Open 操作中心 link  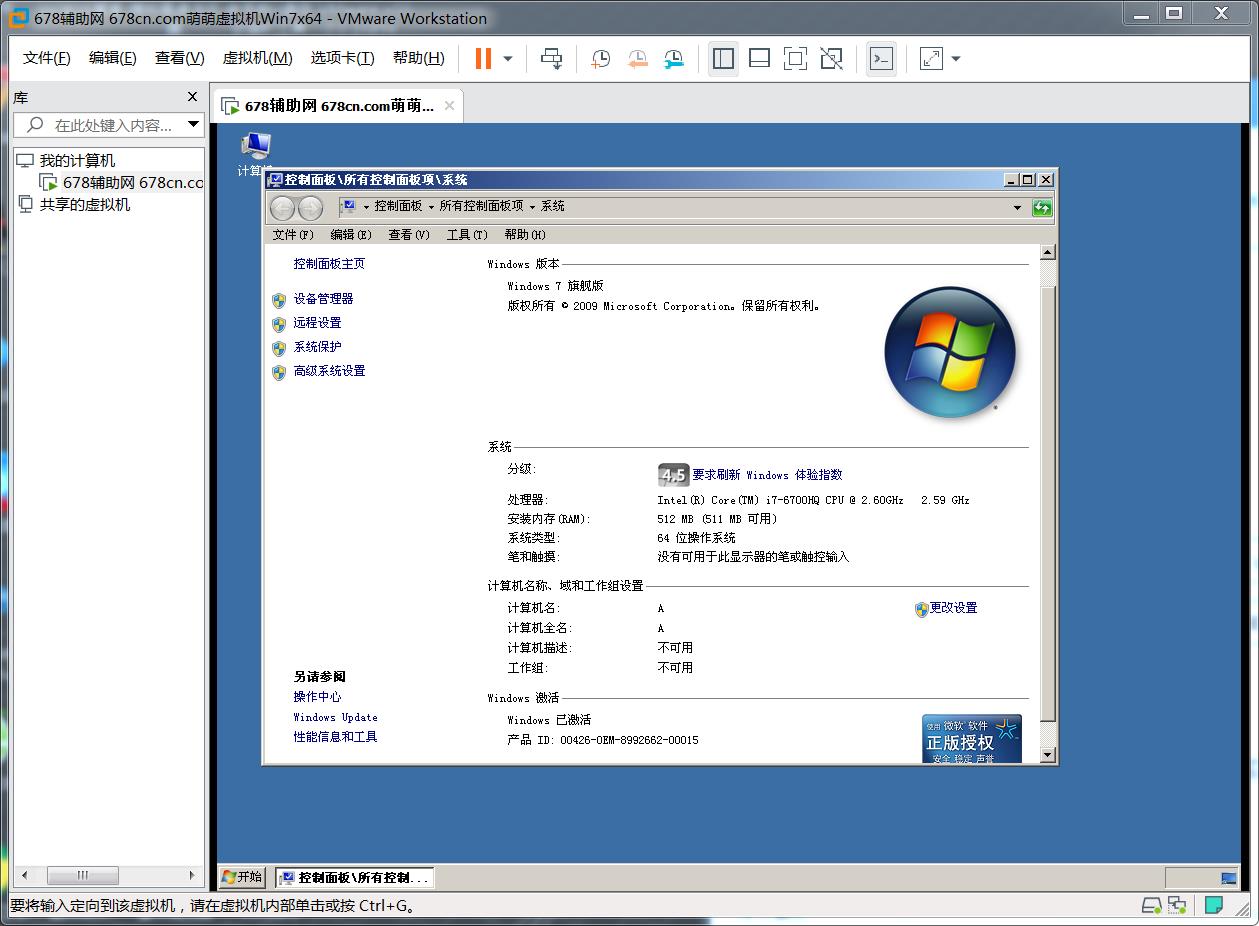[317, 697]
